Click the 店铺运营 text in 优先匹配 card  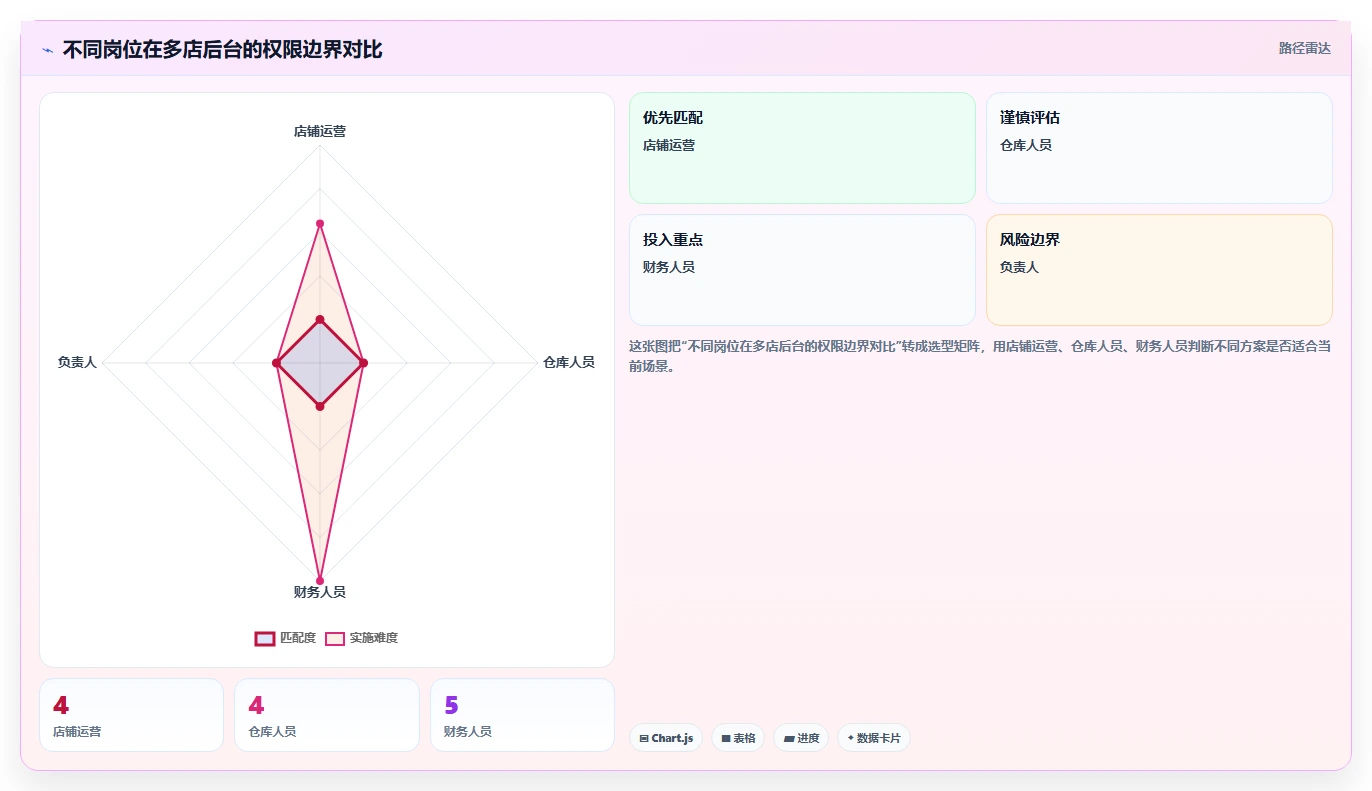click(x=669, y=145)
